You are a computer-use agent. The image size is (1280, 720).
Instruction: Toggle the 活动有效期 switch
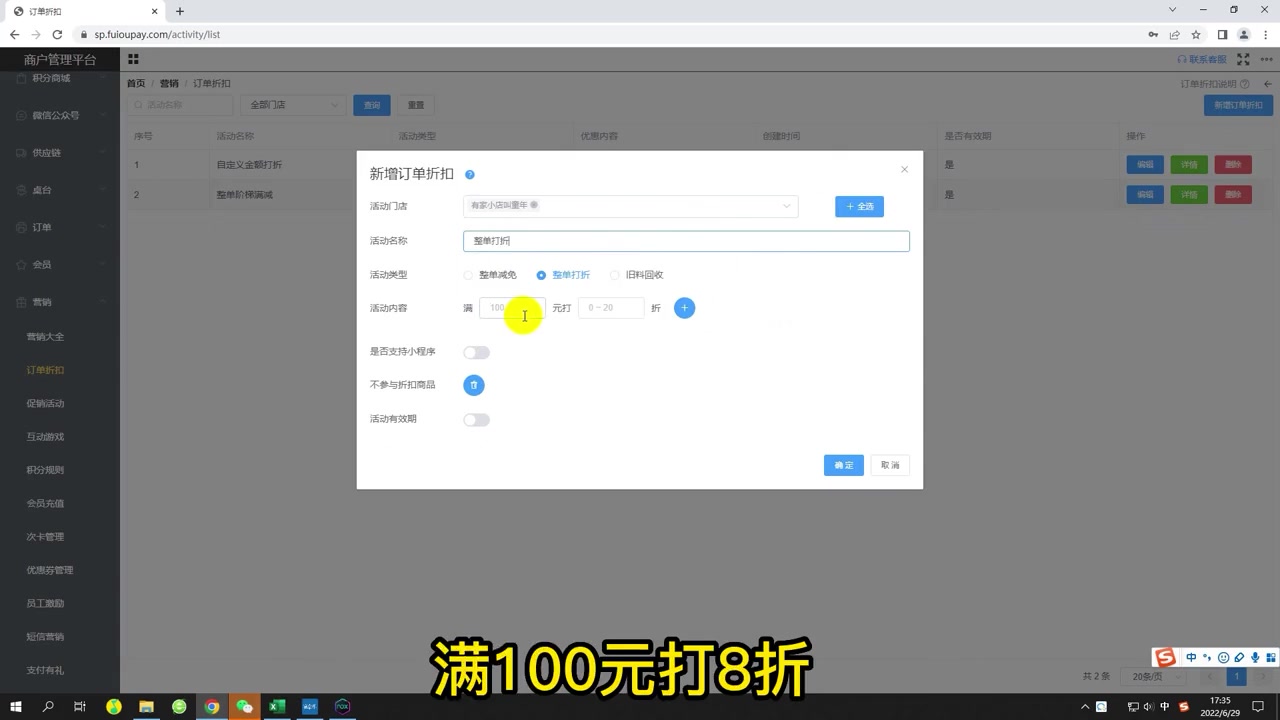pyautogui.click(x=477, y=420)
